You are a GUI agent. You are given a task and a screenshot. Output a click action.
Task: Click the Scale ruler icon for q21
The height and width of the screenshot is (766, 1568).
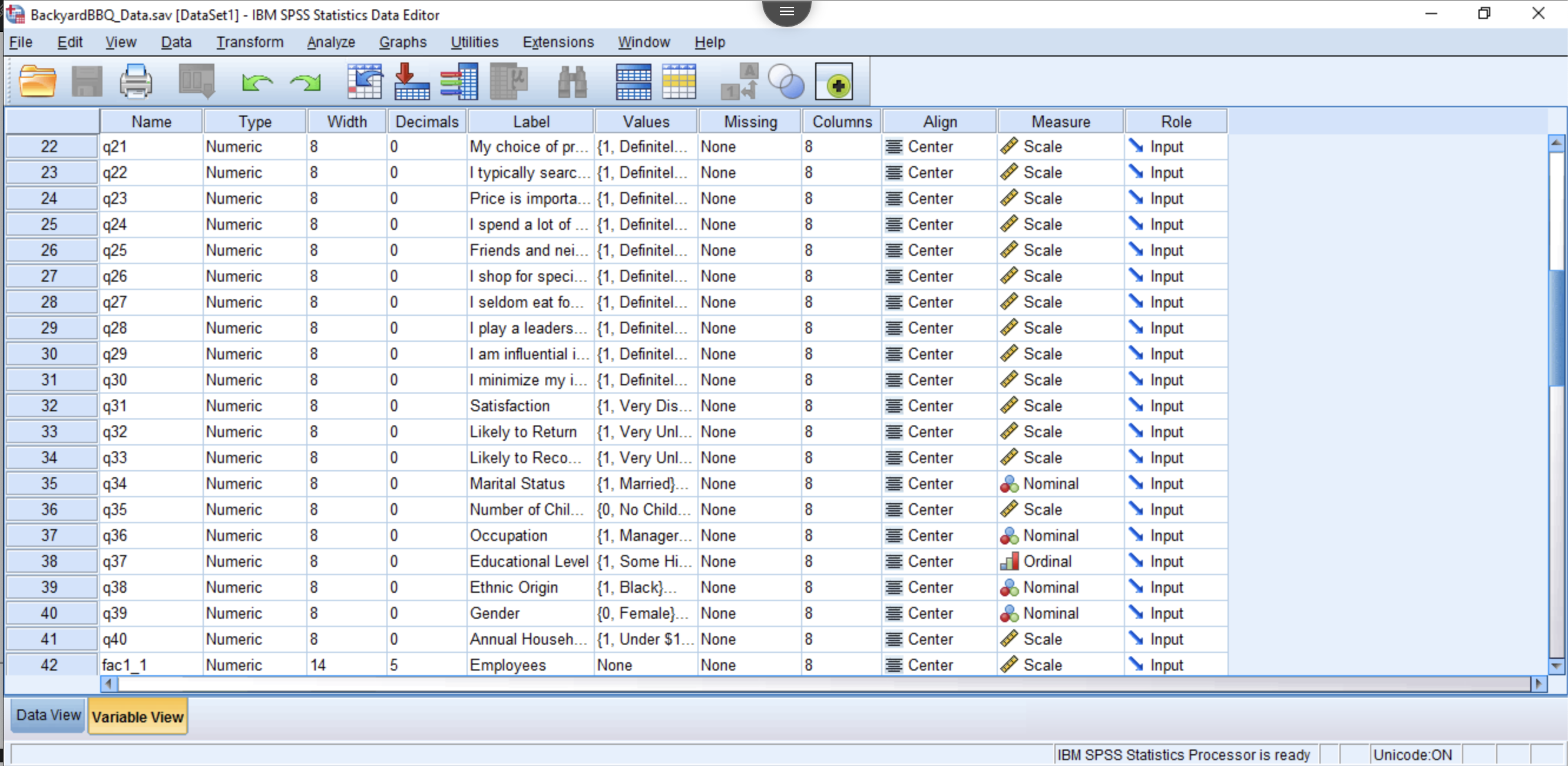click(1009, 146)
